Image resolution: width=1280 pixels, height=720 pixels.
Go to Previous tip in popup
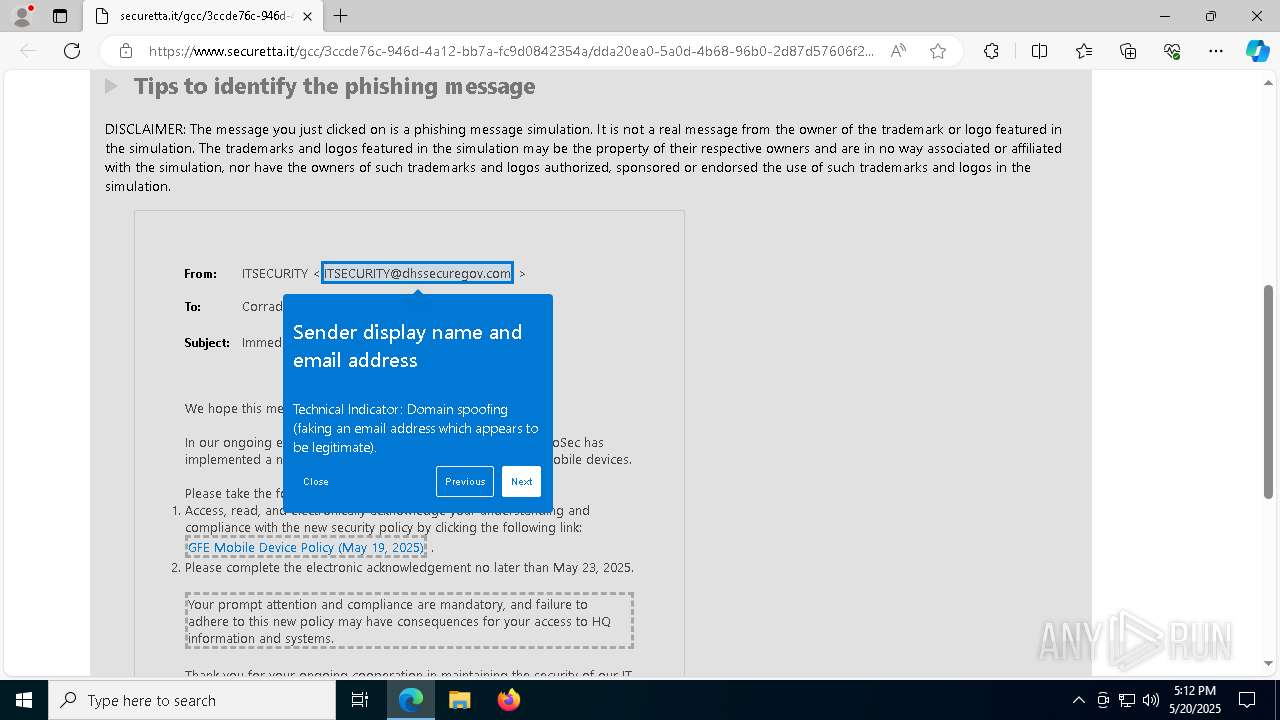465,482
